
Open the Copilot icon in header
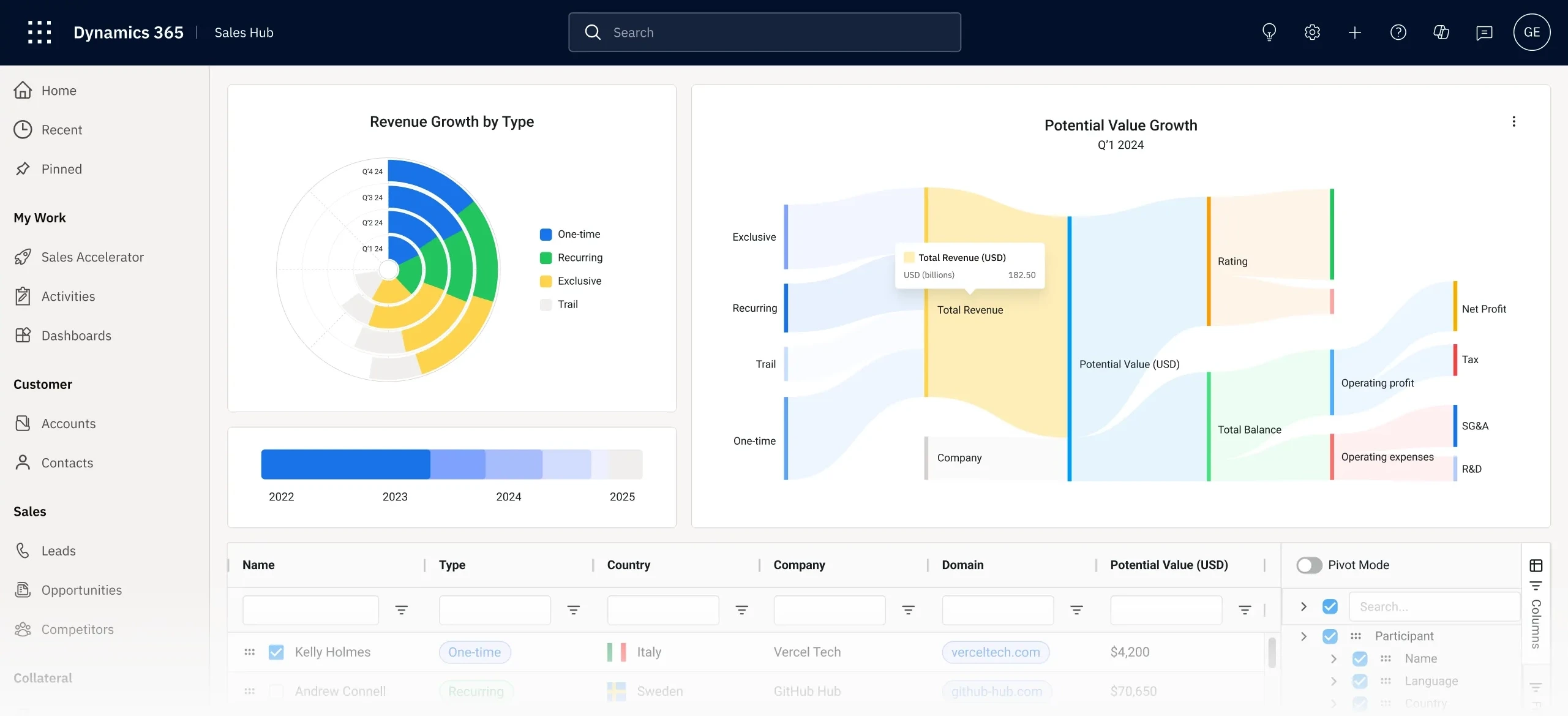[x=1441, y=32]
